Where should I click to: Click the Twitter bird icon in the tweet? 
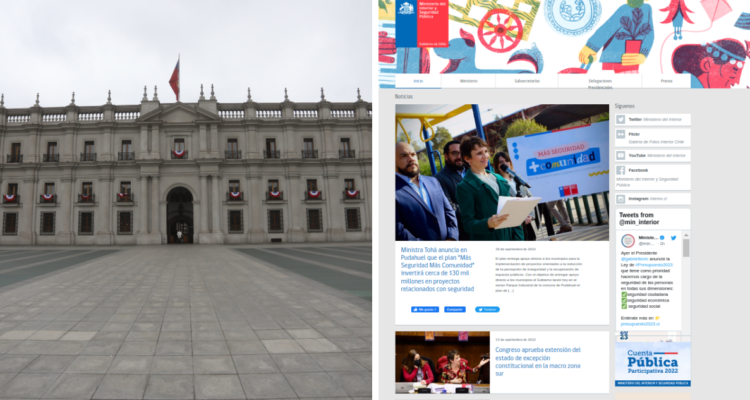(673, 238)
